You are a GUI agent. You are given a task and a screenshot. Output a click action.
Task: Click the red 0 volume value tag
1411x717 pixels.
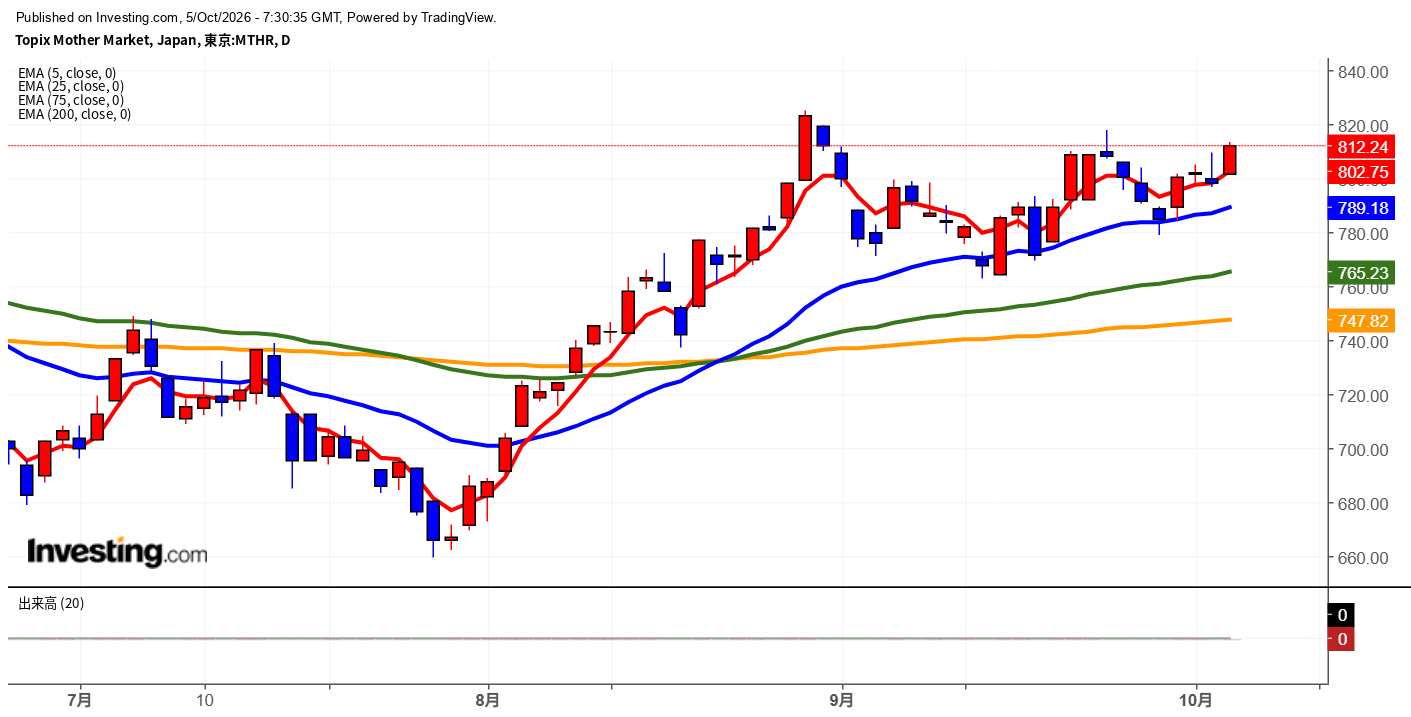click(1342, 639)
